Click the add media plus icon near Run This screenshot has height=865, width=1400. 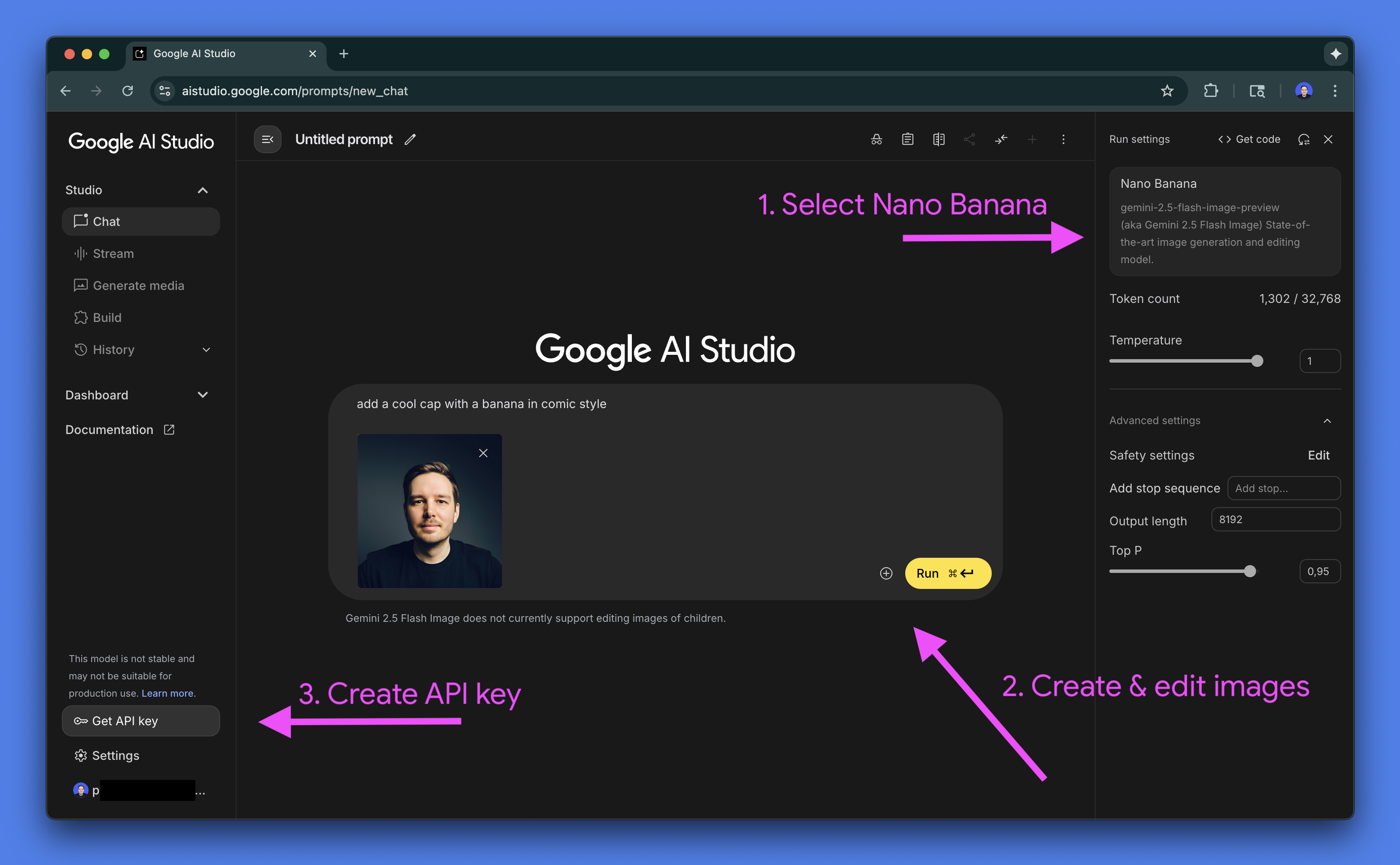click(x=886, y=573)
